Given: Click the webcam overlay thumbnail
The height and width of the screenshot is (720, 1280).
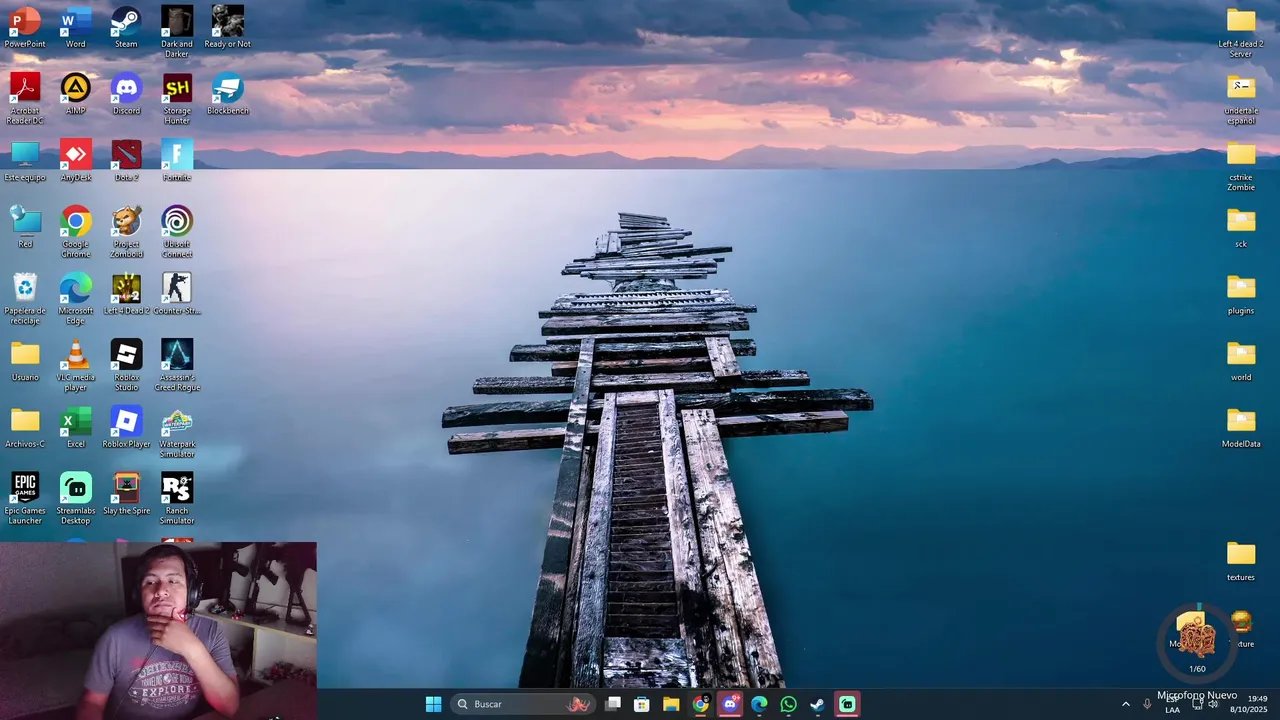Looking at the screenshot, I should tap(158, 631).
